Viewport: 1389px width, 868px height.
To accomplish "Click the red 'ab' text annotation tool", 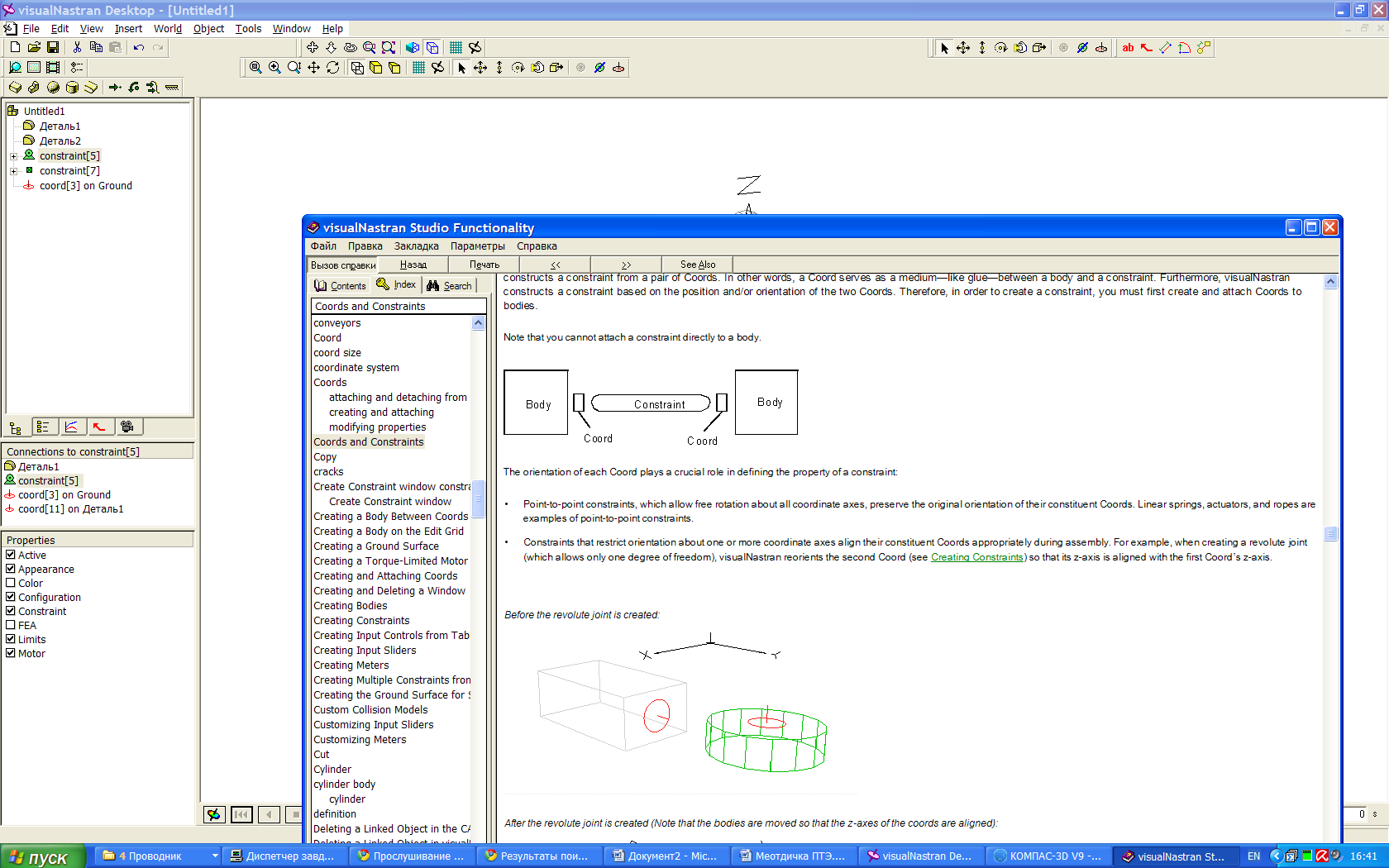I will click(x=1128, y=47).
